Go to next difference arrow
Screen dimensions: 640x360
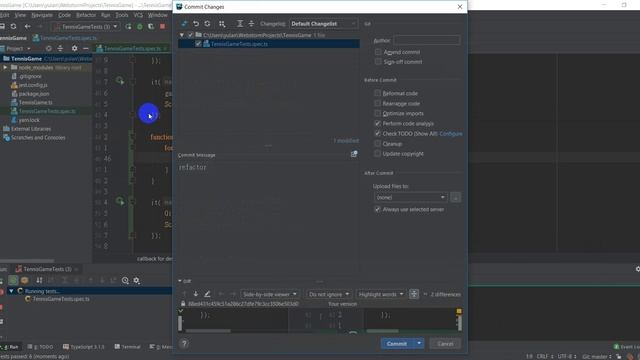click(196, 294)
